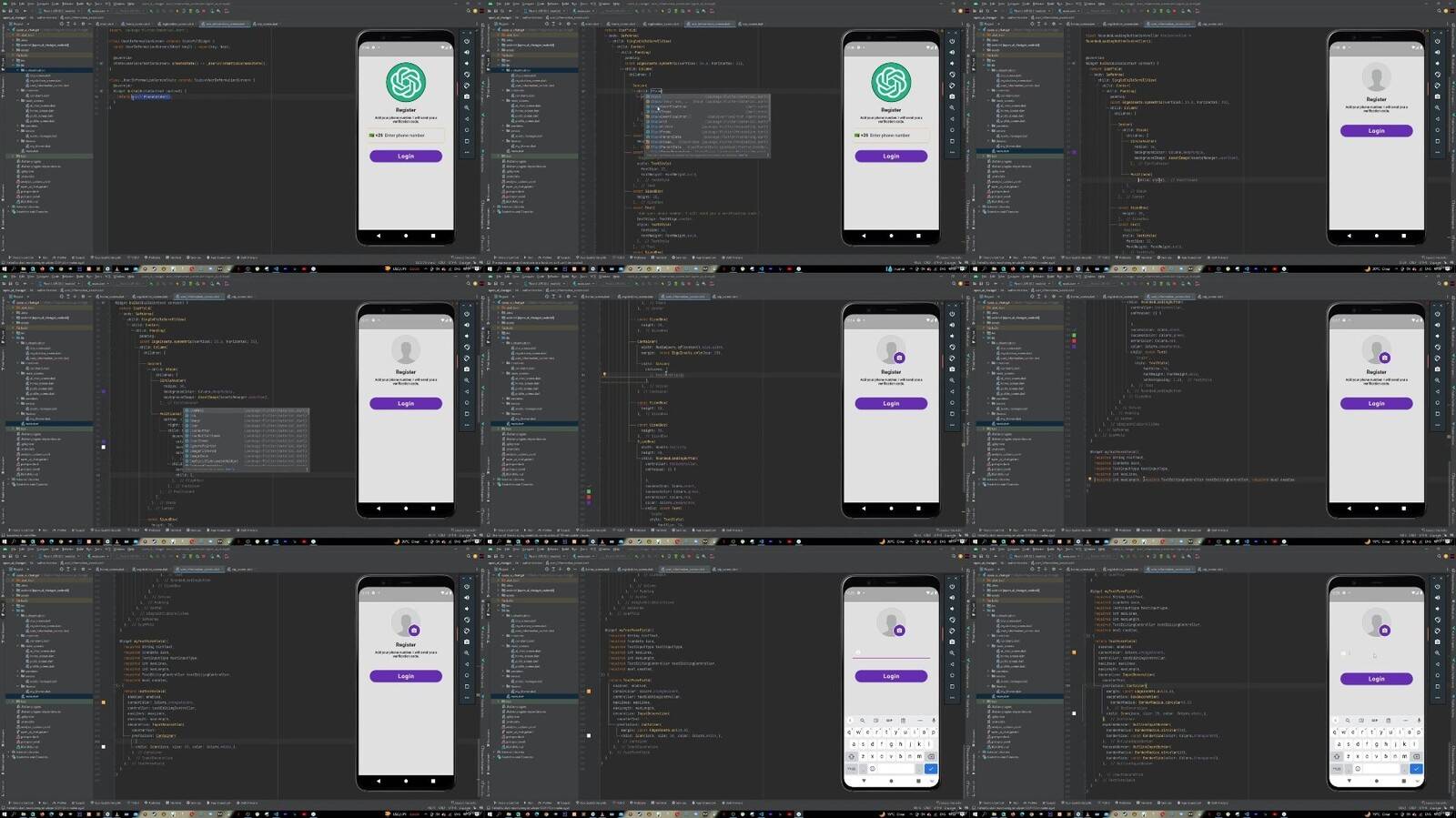The height and width of the screenshot is (818, 1456).
Task: Tap the phone's recents square button, top-left frame
Action: (433, 236)
